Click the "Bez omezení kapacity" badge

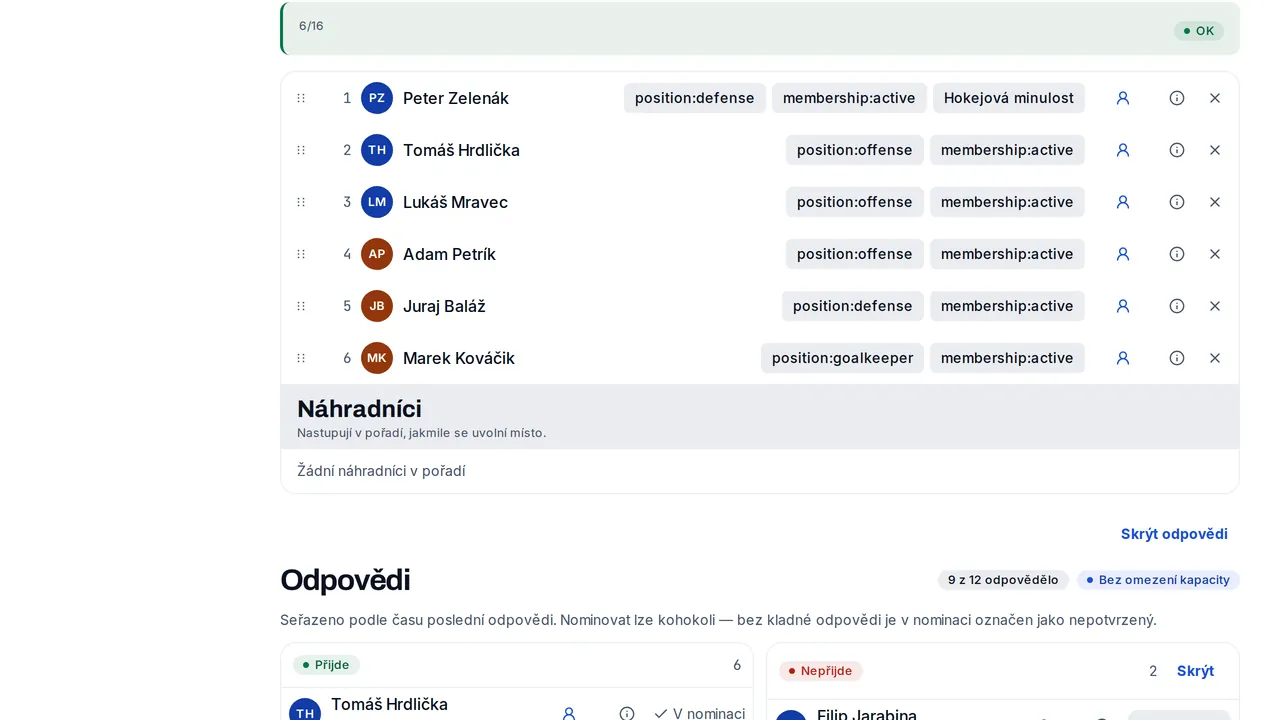1158,580
